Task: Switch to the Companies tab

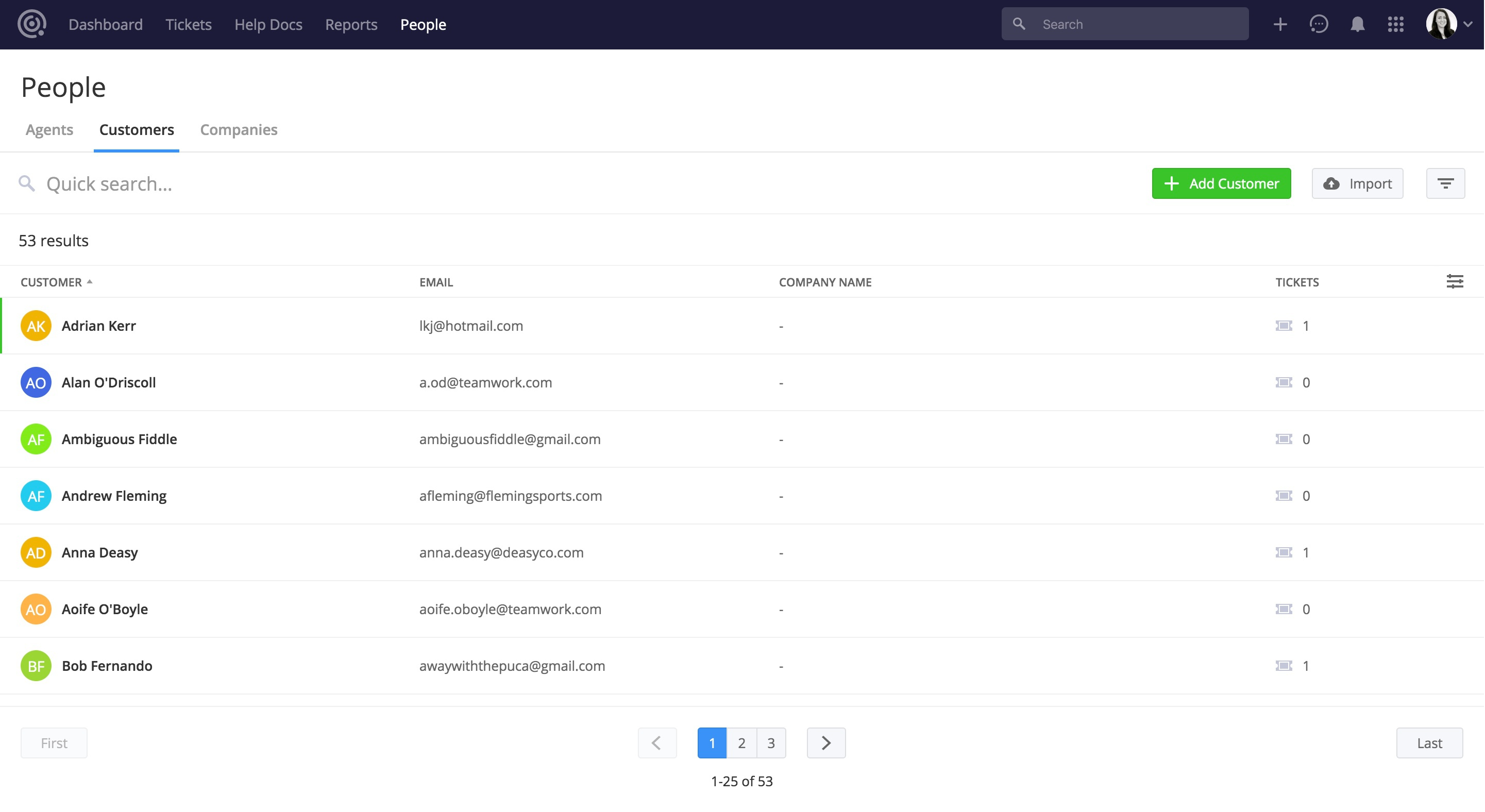Action: point(238,130)
